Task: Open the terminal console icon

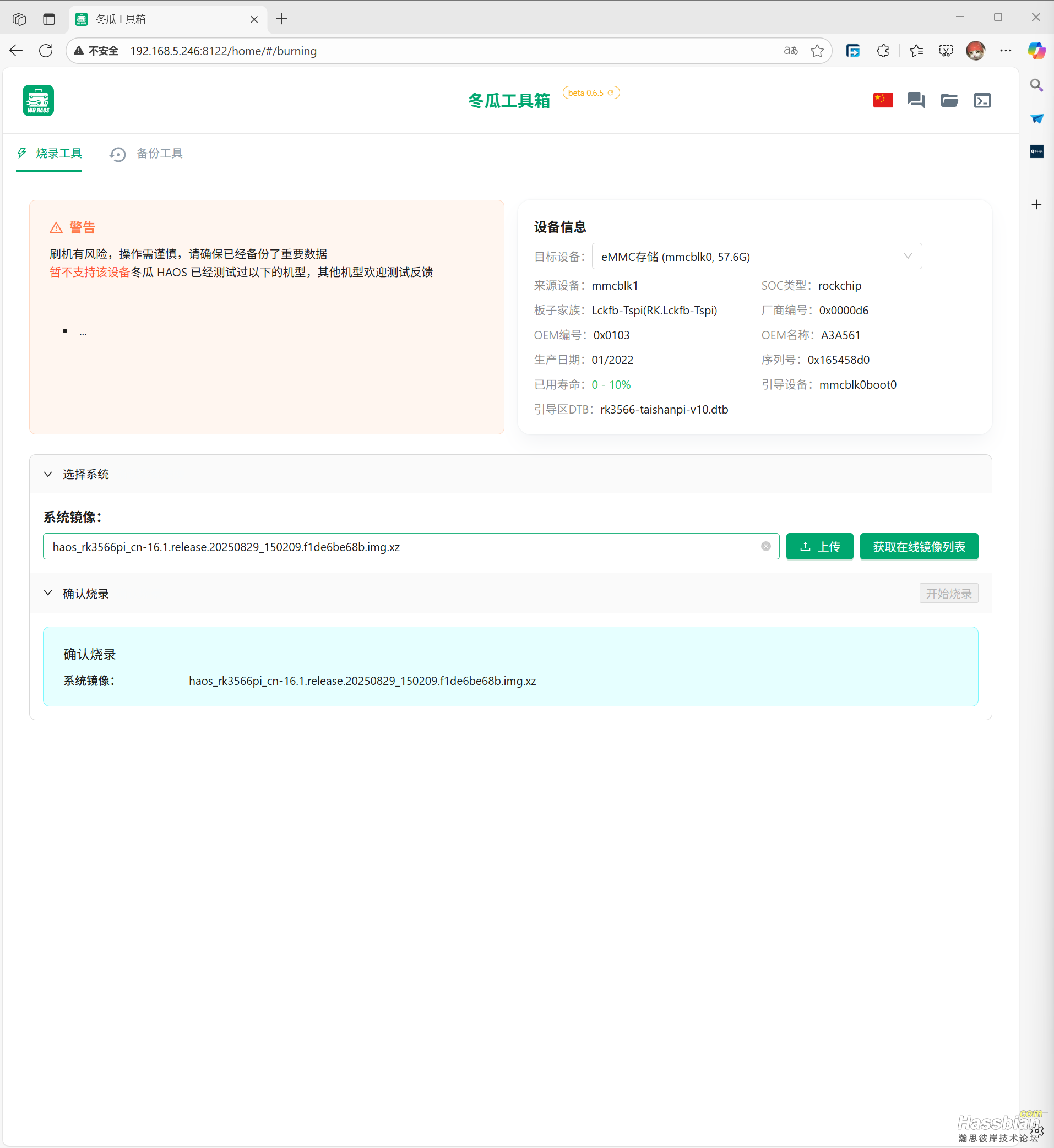Action: [x=981, y=100]
